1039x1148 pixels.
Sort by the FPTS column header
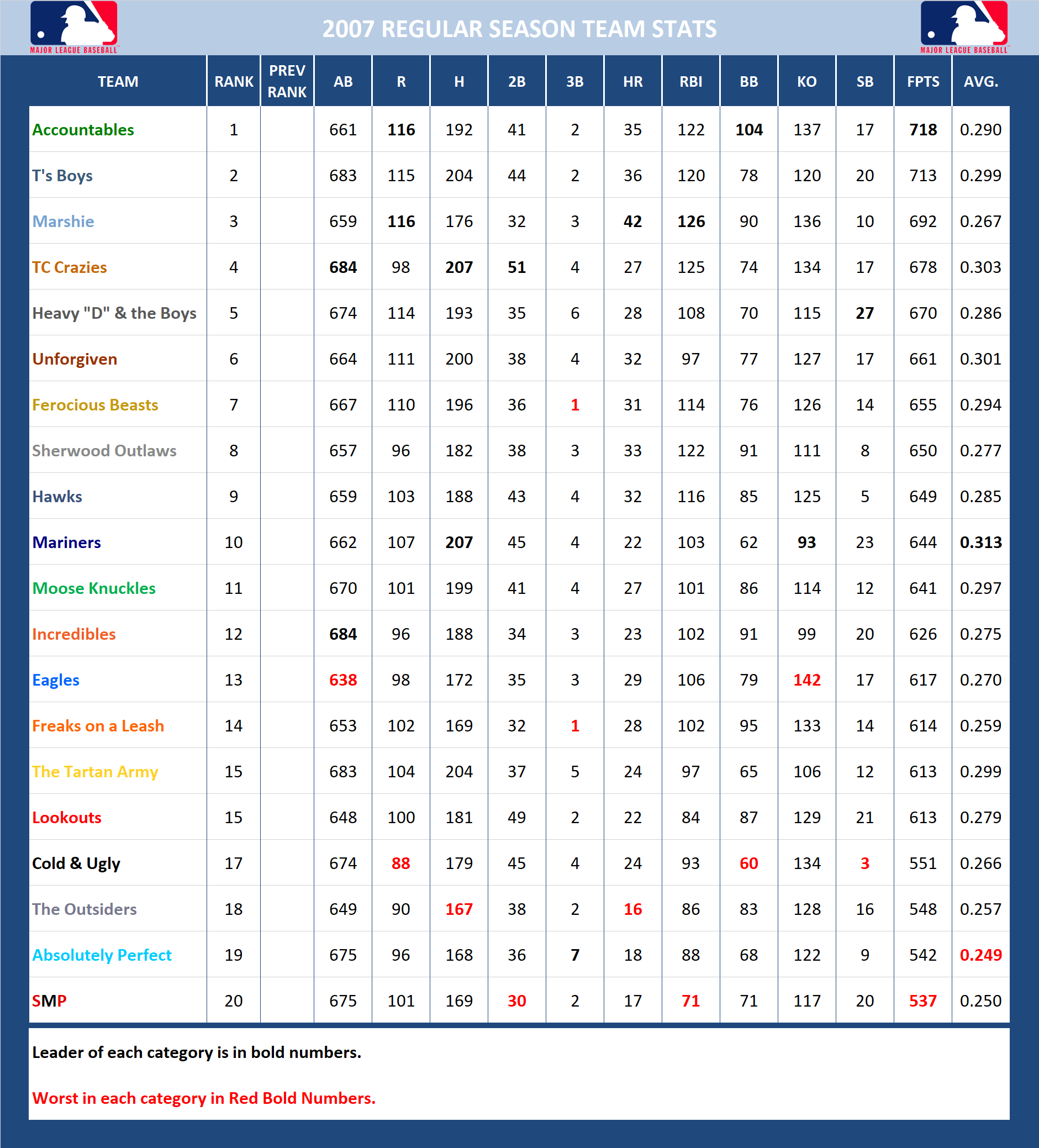point(922,81)
